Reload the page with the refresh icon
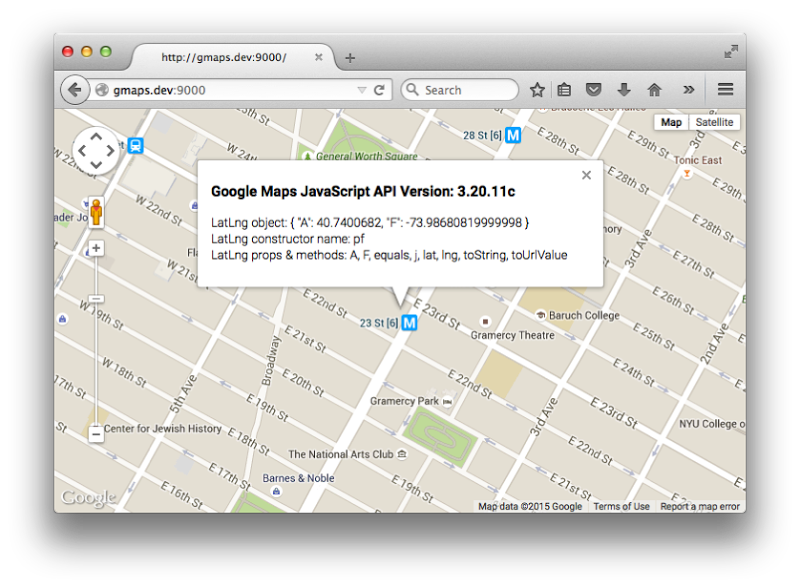 pos(379,90)
